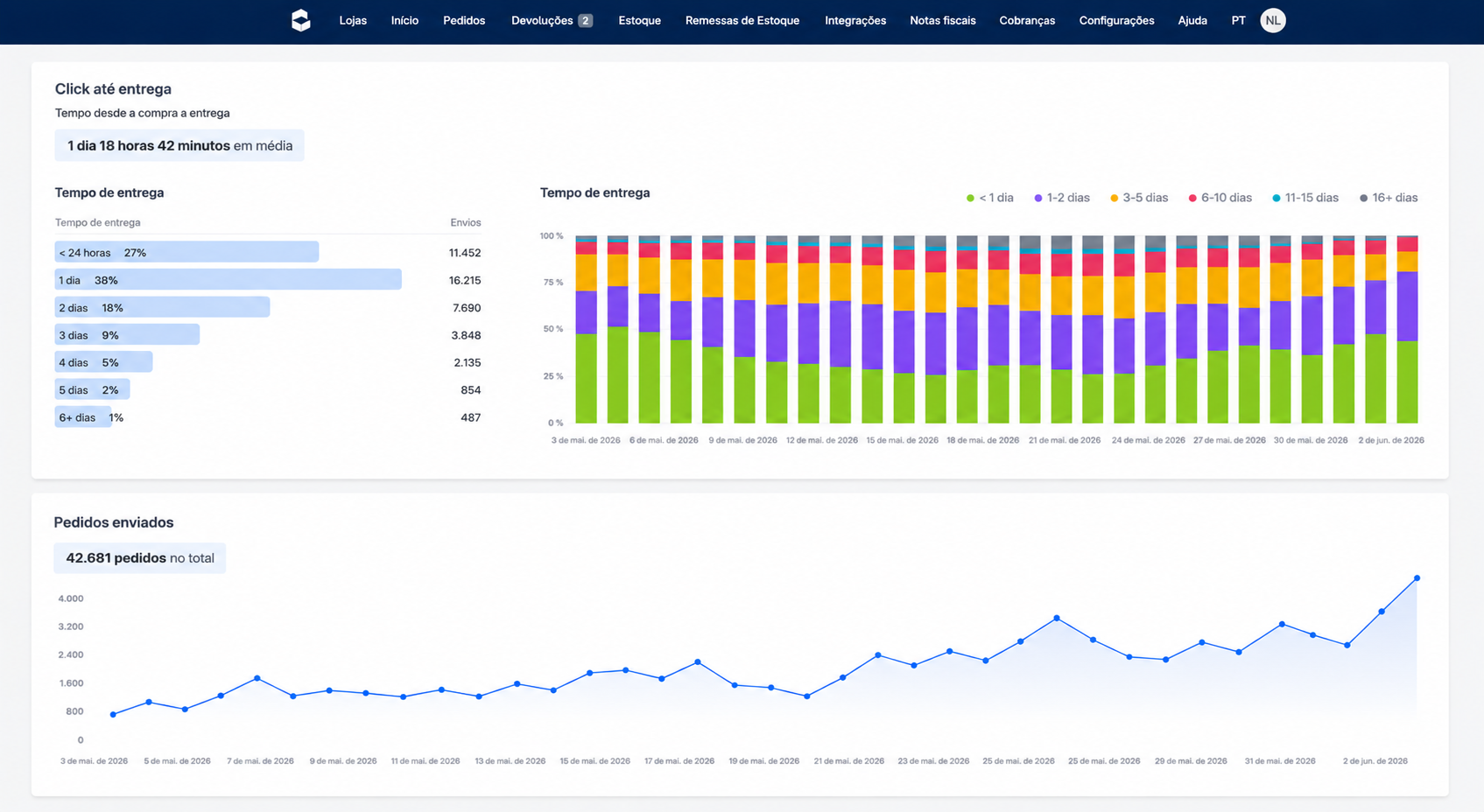1484x812 pixels.
Task: Toggle the '16+ dias' legend series
Action: 1389,198
